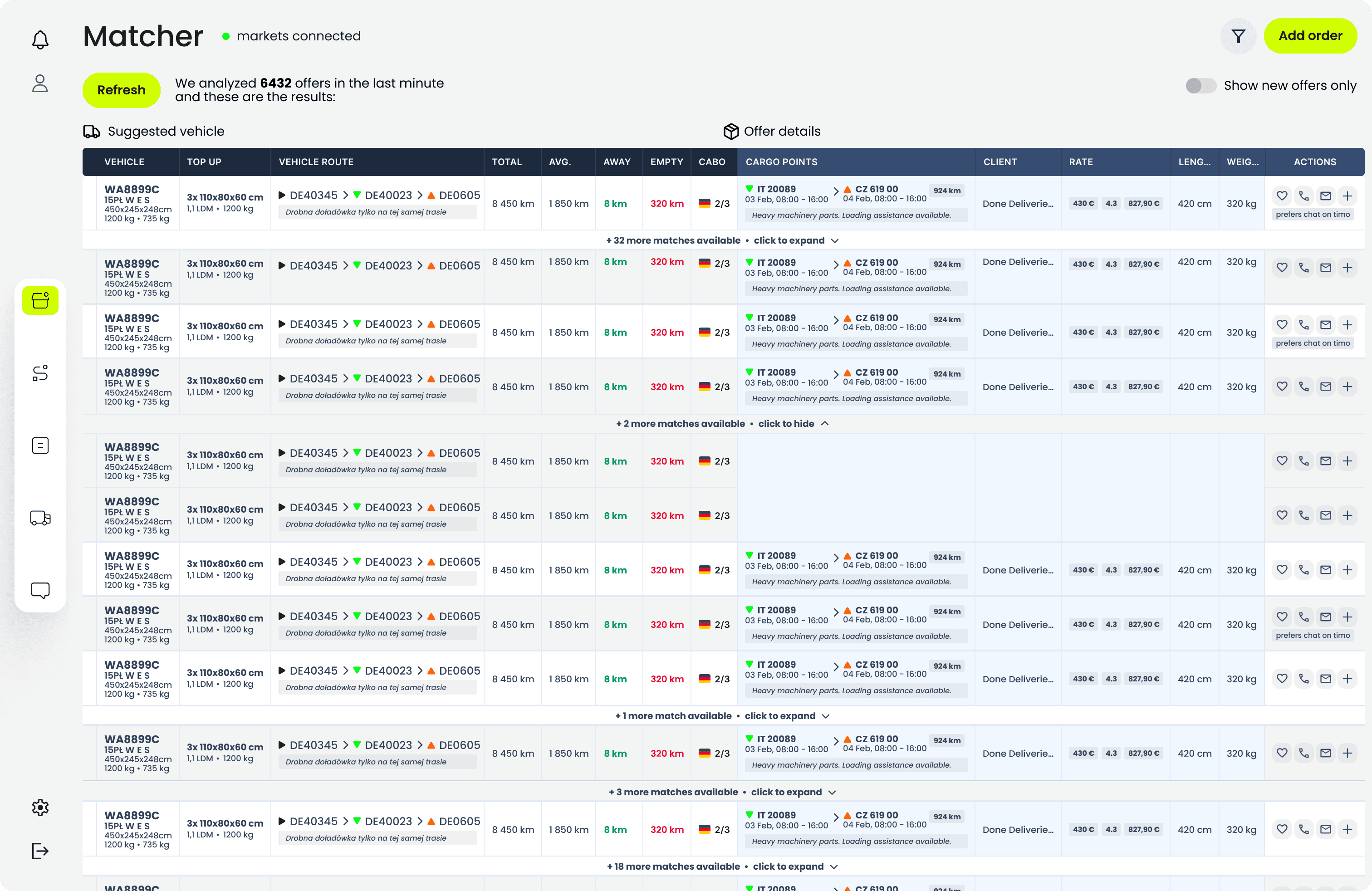The image size is (1372, 891).
Task: Expand the +18 more matches available row
Action: pos(722,866)
